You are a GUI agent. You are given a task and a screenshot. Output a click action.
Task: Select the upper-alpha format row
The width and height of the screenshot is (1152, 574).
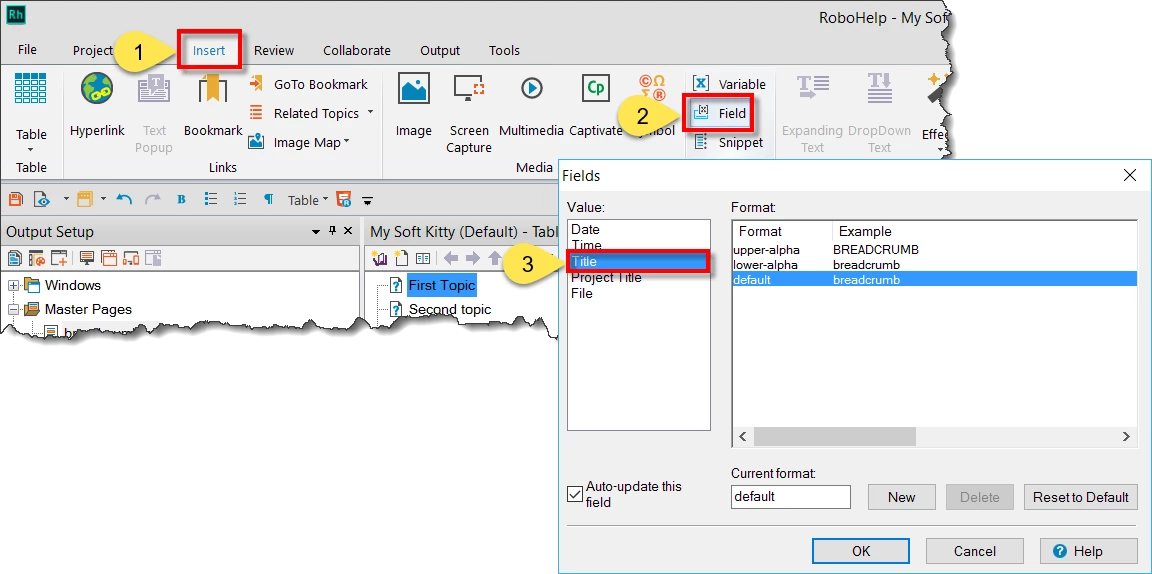(934, 250)
